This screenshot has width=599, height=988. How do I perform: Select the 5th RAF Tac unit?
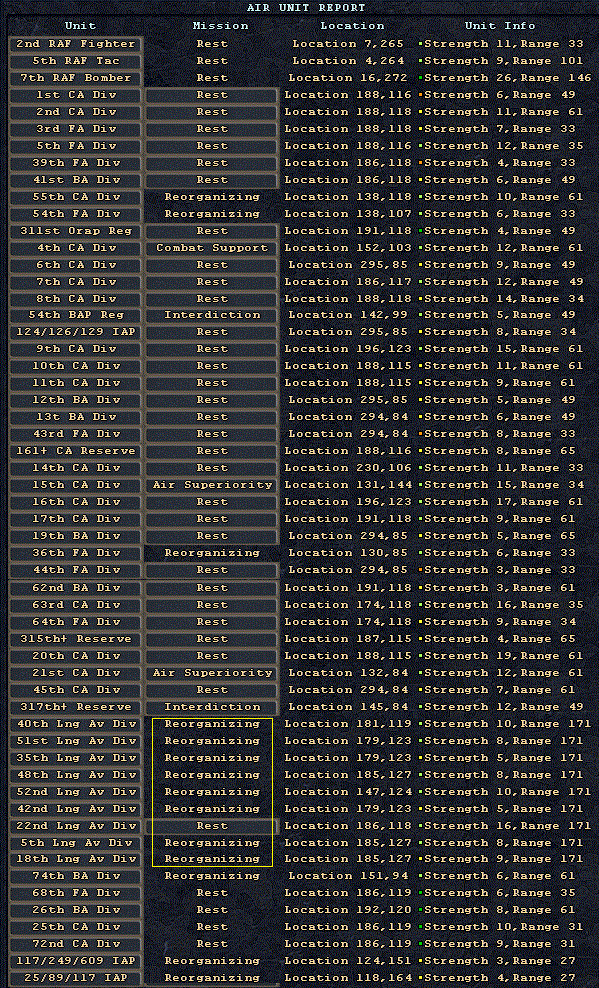point(76,61)
